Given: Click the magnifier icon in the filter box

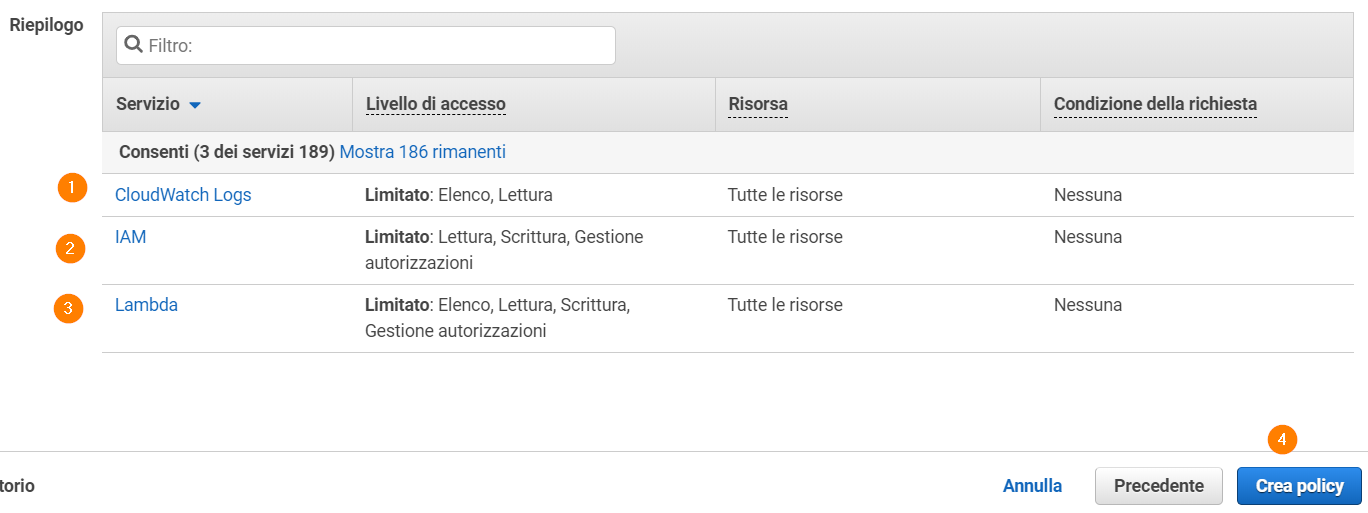Looking at the screenshot, I should 133,45.
